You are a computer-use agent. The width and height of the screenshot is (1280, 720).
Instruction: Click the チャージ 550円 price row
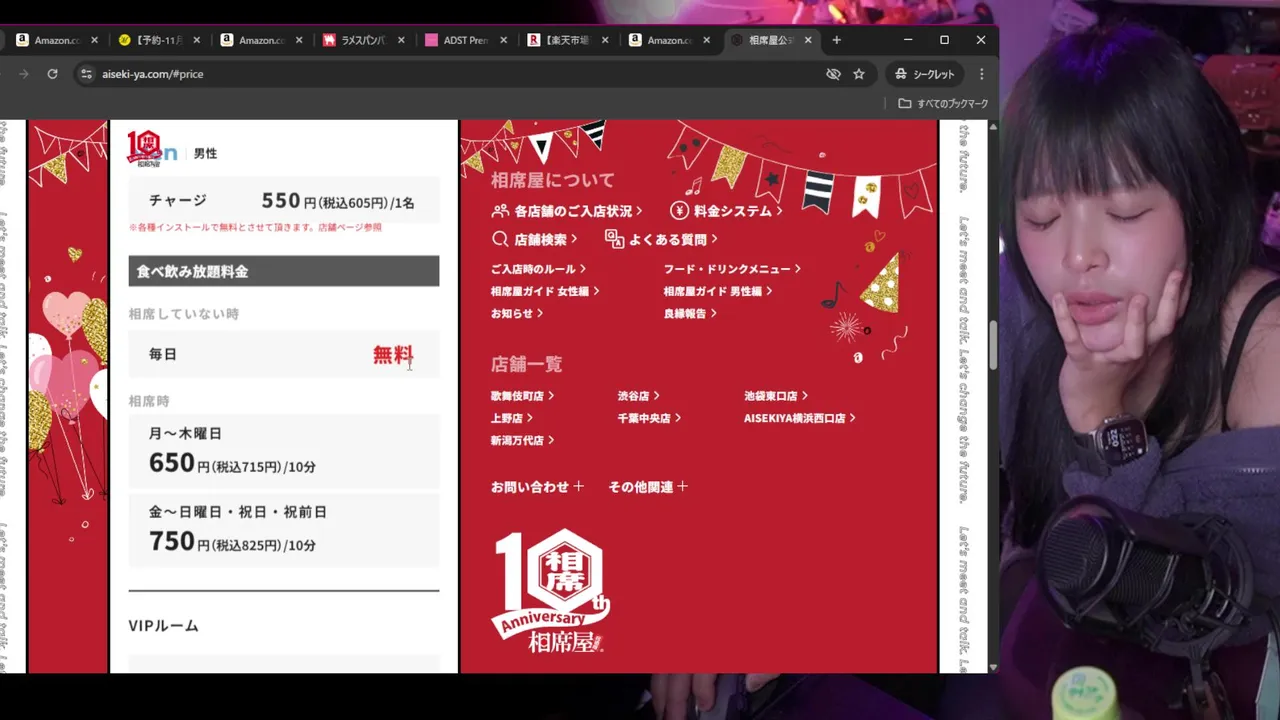click(x=284, y=201)
